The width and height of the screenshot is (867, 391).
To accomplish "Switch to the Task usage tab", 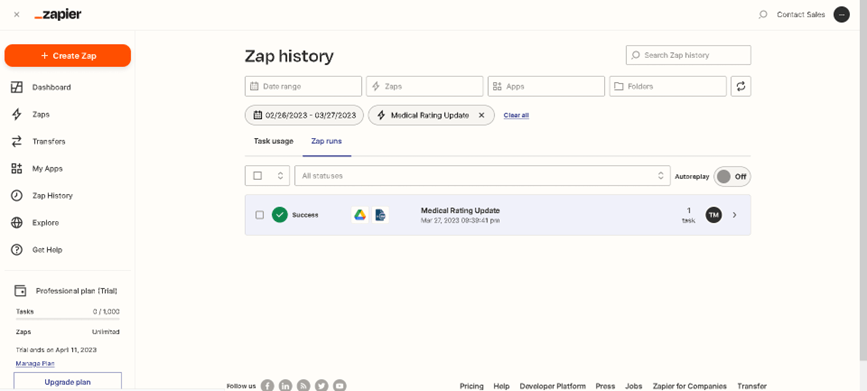I will click(274, 141).
